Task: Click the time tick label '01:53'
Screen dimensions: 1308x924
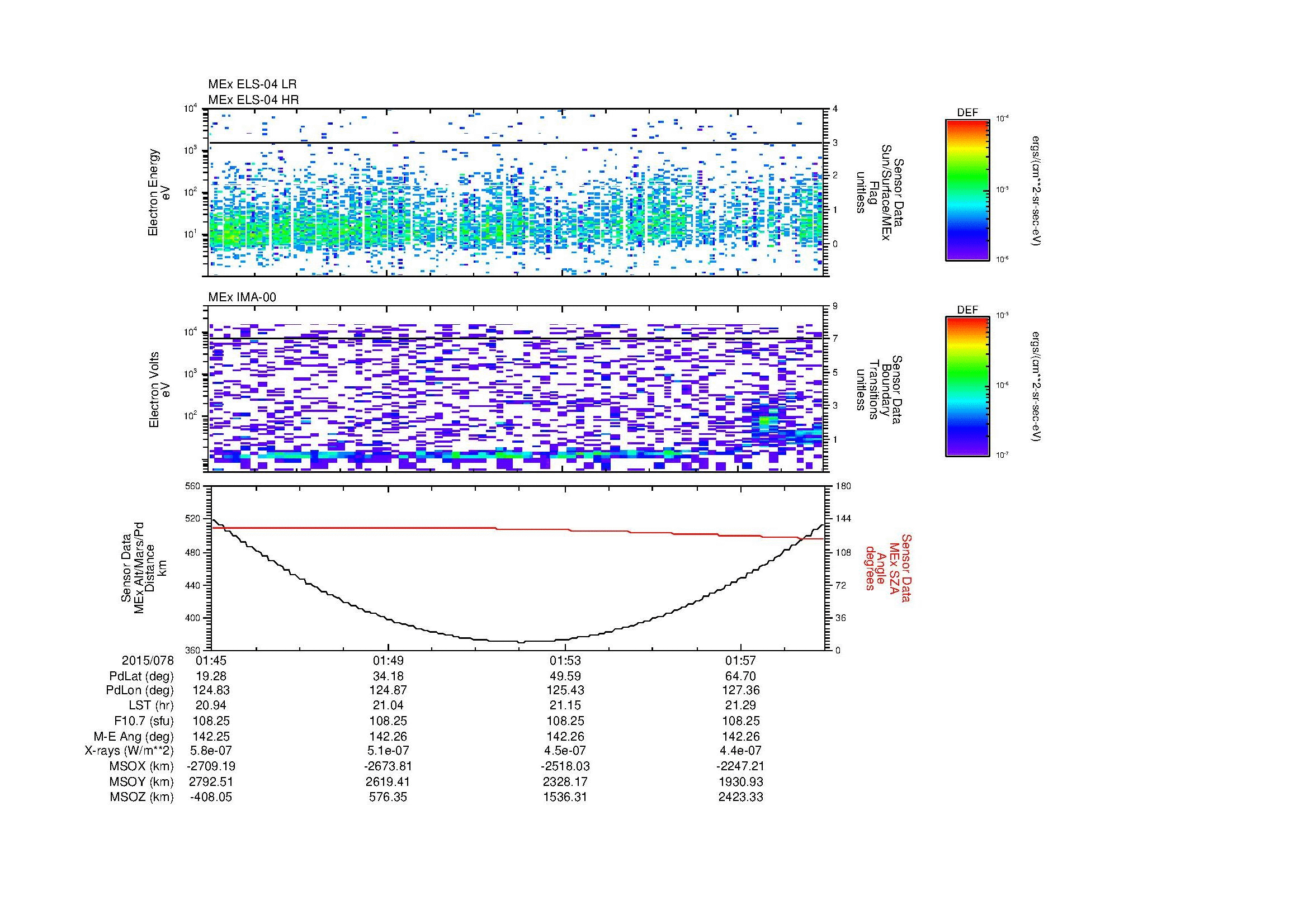Action: coord(565,660)
